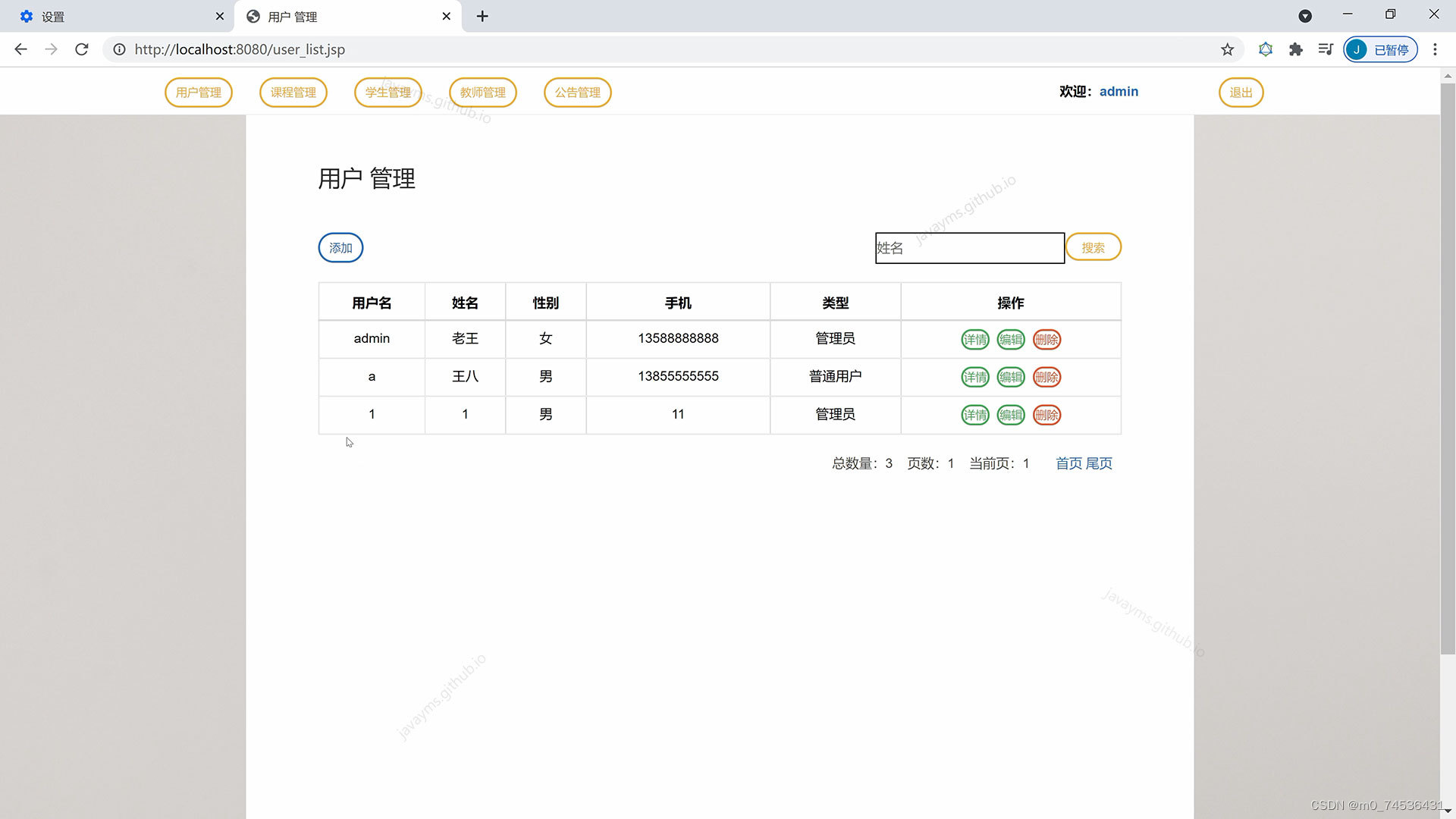
Task: Click the 用户 管理 page heading
Action: coord(366,179)
